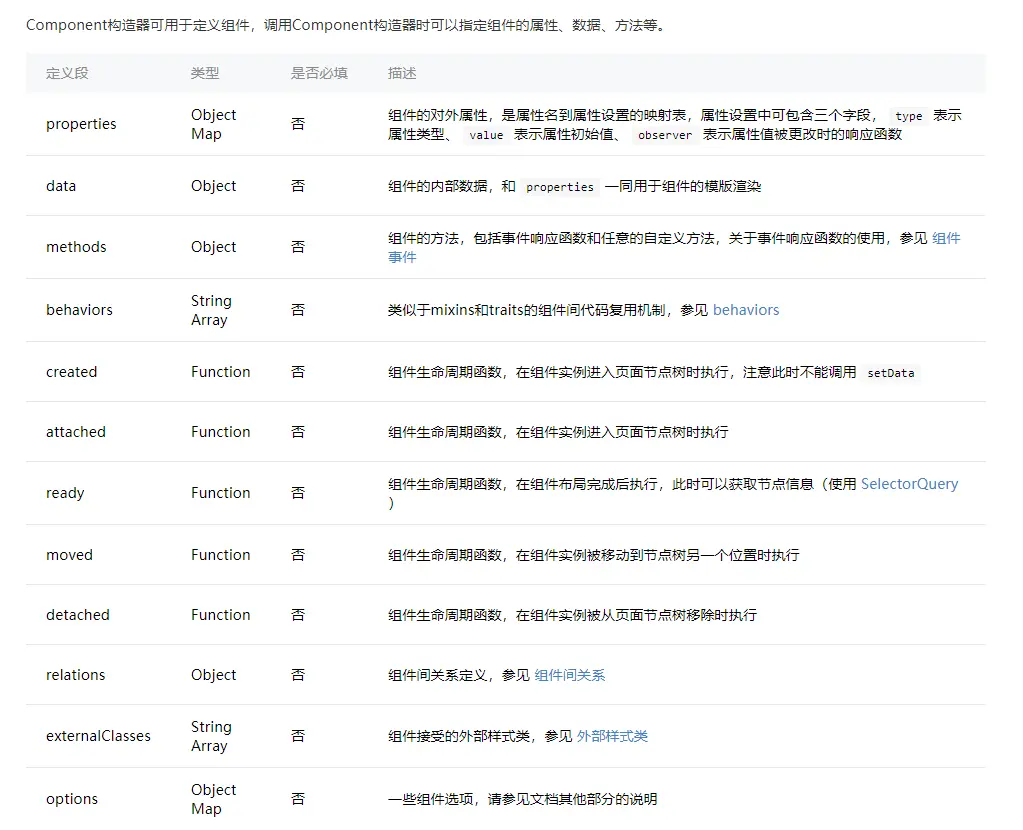
Task: Click the created field name cell
Action: 71,372
